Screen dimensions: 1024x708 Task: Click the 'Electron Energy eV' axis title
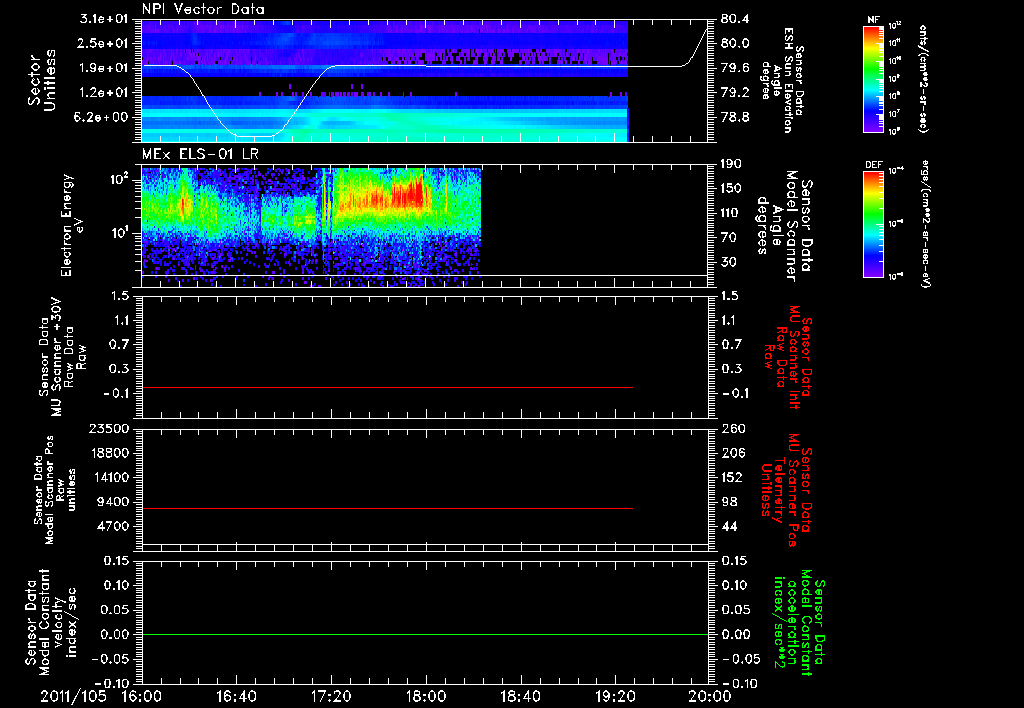pos(73,225)
